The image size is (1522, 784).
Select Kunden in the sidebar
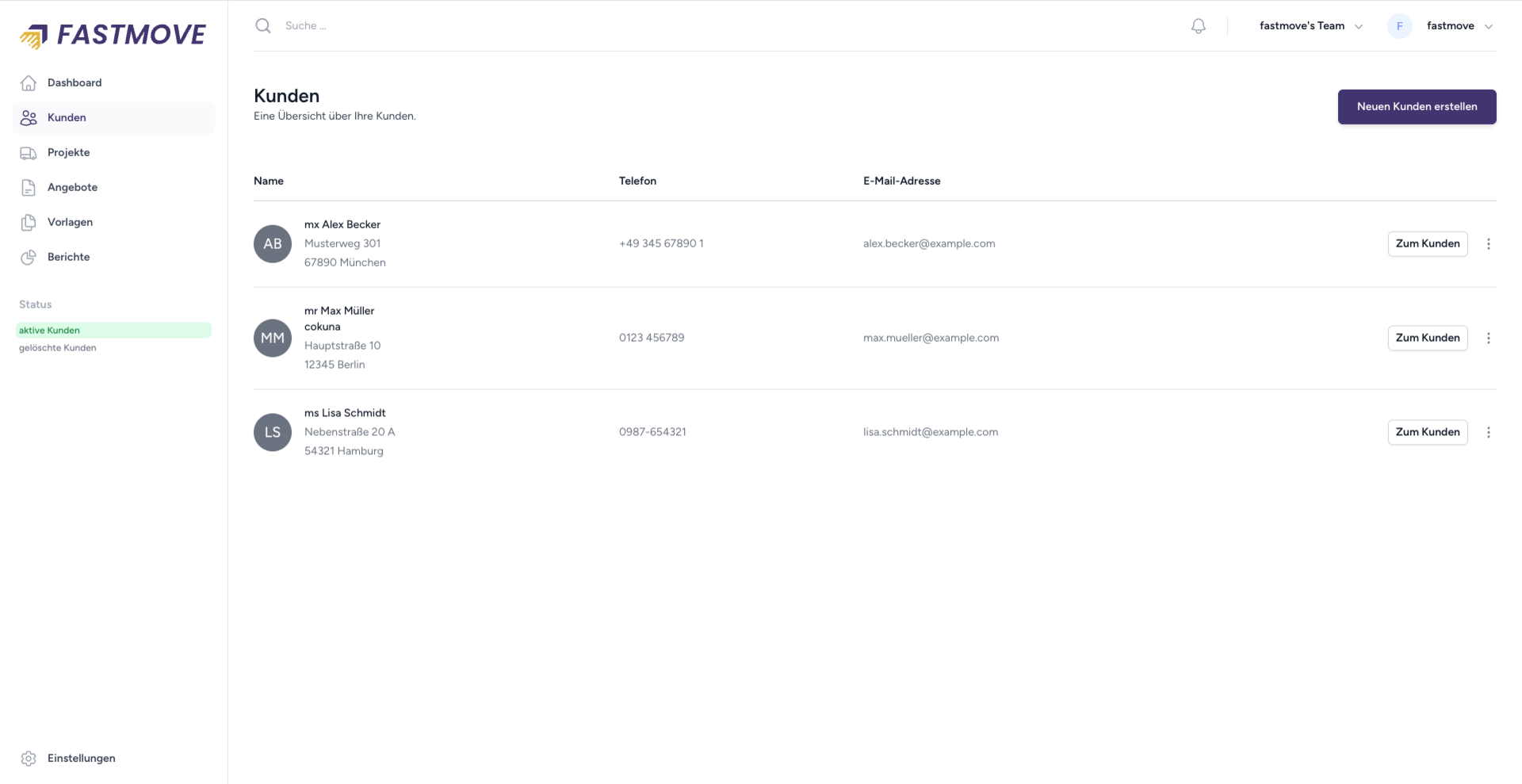click(x=67, y=118)
